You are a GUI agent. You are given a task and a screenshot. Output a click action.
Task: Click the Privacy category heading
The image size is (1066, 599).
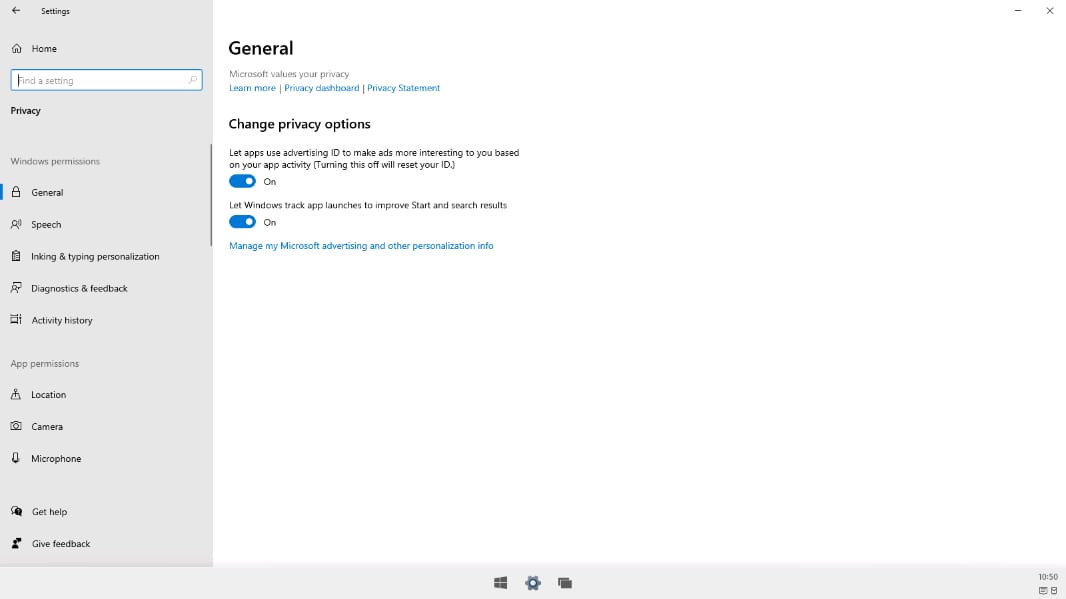coord(26,111)
